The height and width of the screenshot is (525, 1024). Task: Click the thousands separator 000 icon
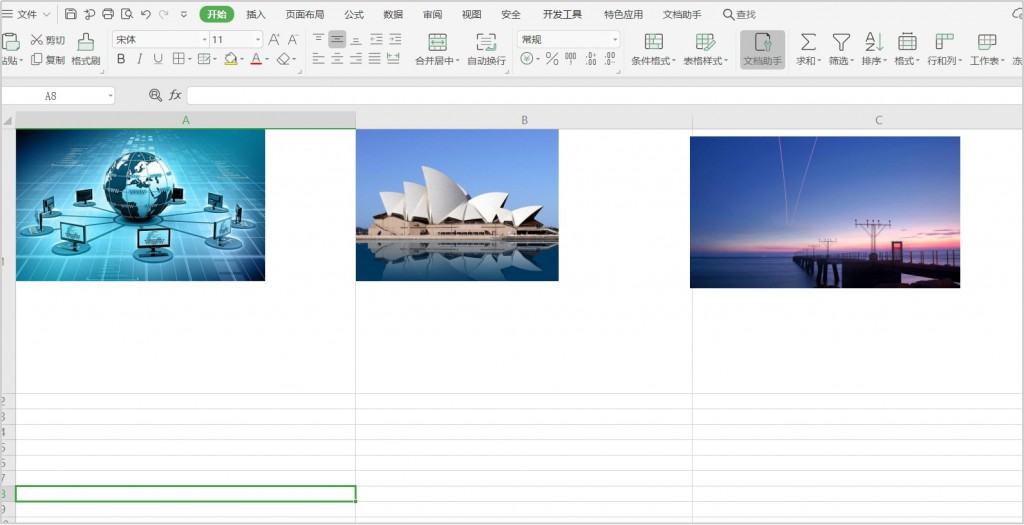click(571, 59)
